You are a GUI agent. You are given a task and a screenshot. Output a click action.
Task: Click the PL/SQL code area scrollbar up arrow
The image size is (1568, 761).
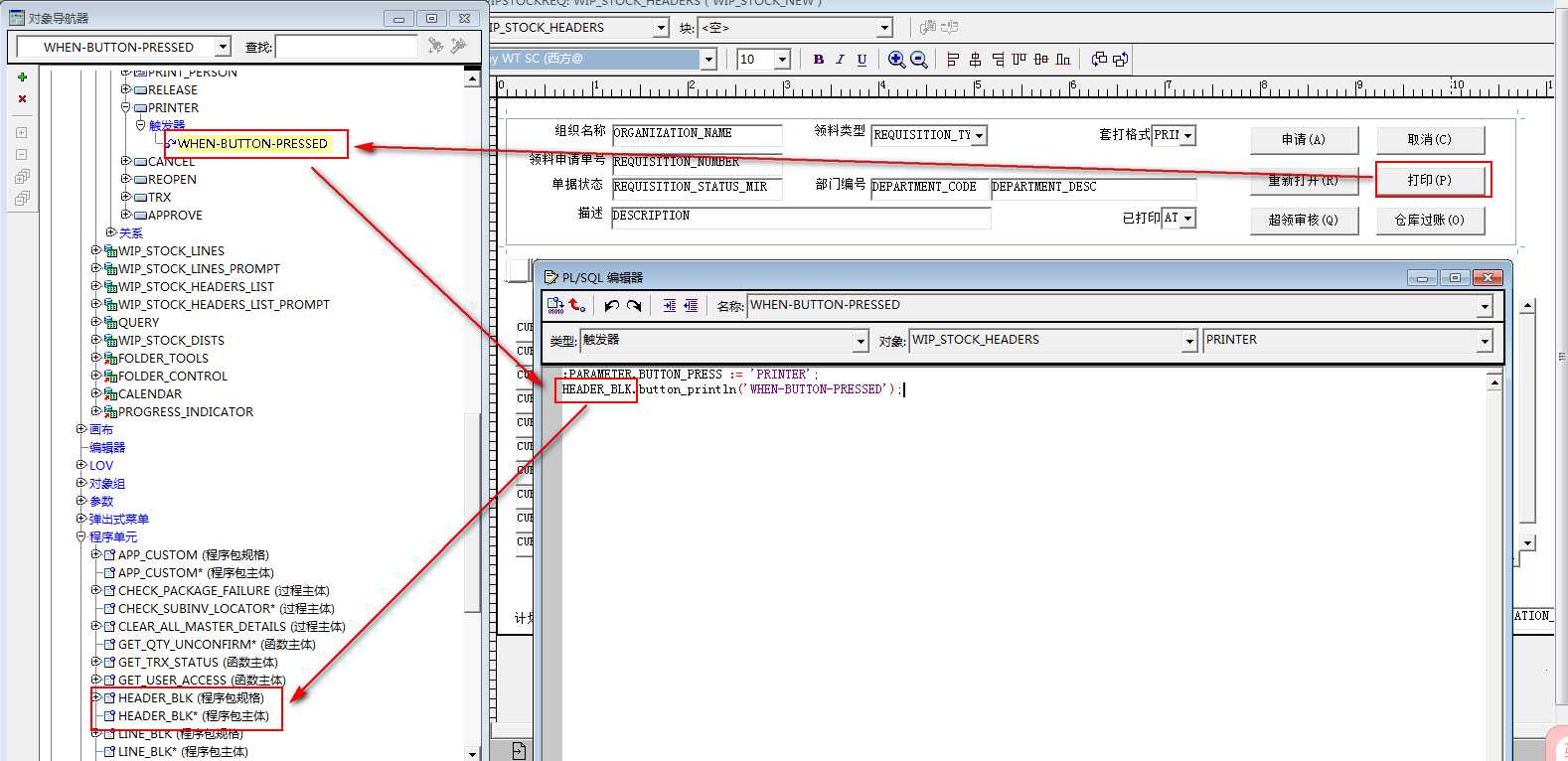1493,381
